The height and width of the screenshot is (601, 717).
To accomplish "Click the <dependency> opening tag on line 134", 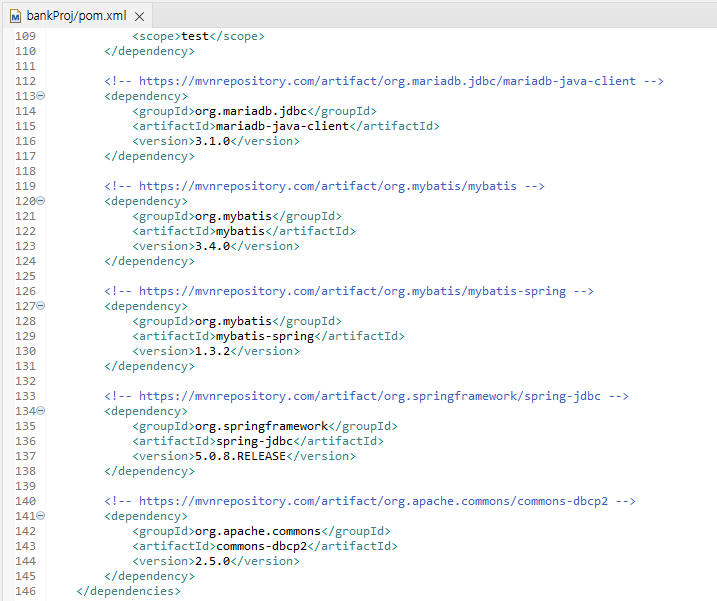I will click(x=146, y=411).
